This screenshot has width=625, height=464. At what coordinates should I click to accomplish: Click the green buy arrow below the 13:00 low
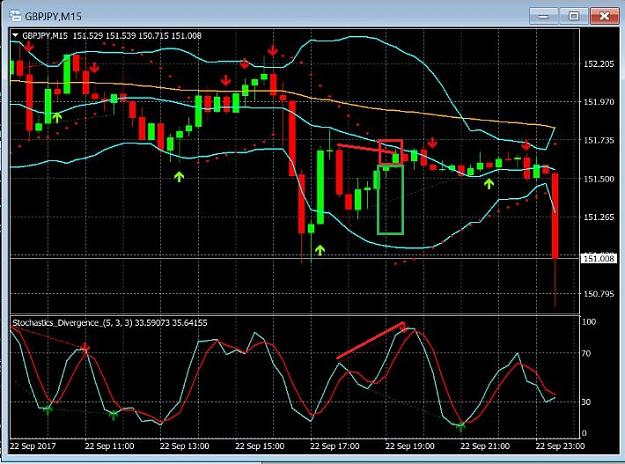click(x=179, y=176)
